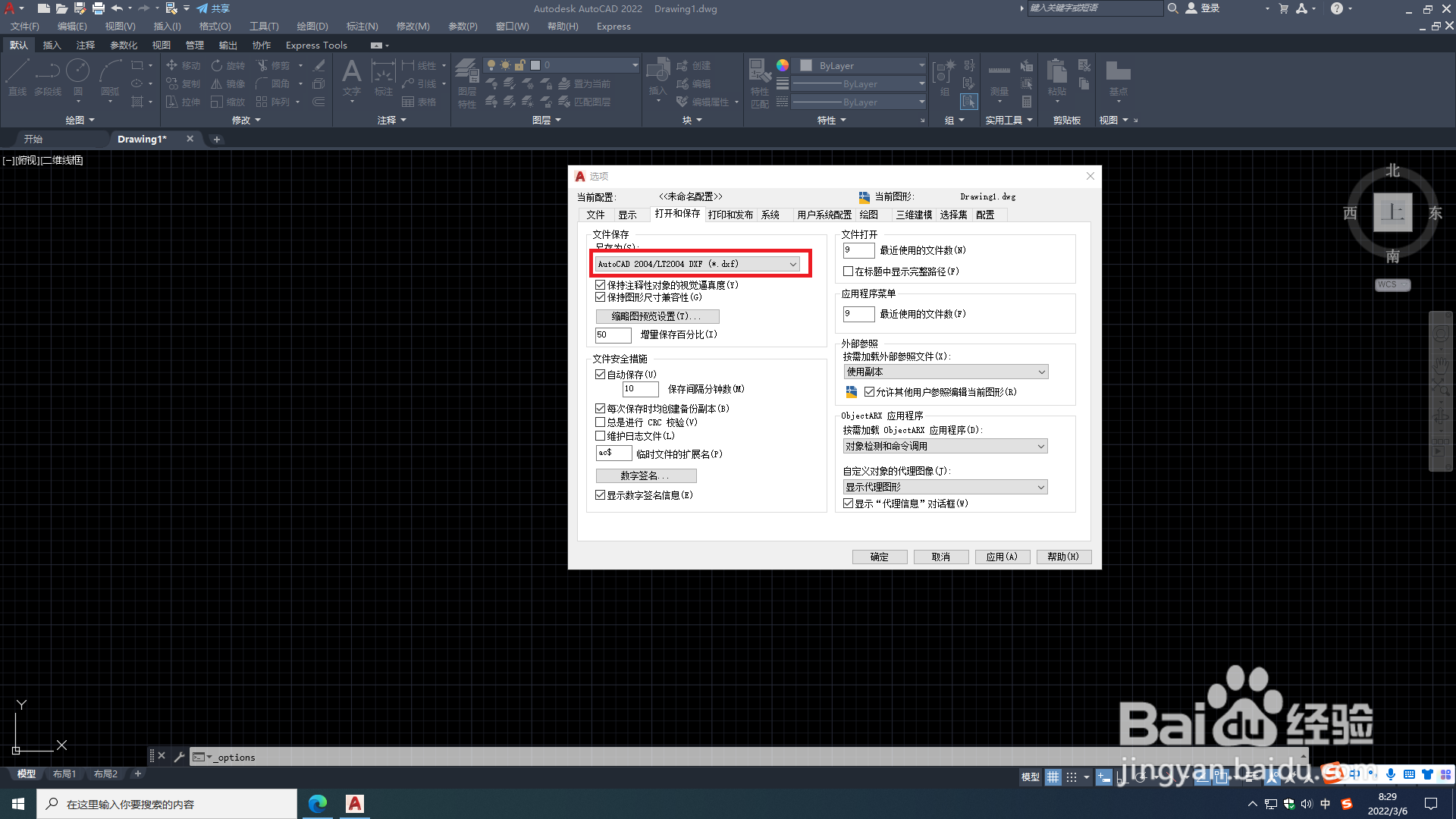1456x819 pixels.
Task: Open the Save as format dropdown (AutoCAD 2004 DXF)
Action: tap(697, 264)
